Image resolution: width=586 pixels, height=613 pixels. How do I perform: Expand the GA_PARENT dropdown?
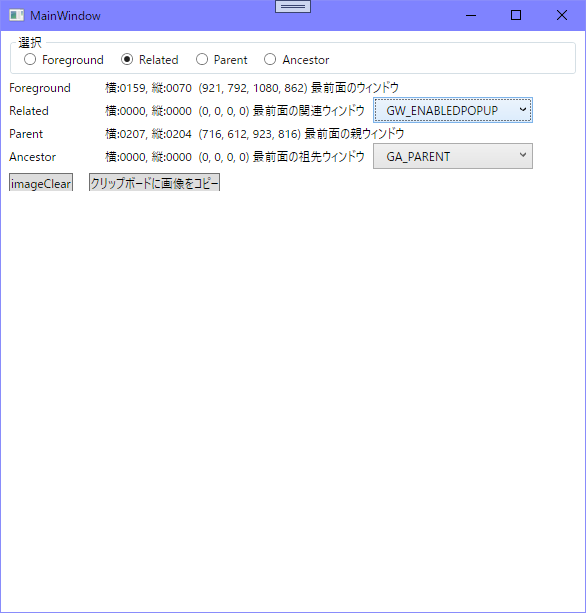[x=453, y=156]
